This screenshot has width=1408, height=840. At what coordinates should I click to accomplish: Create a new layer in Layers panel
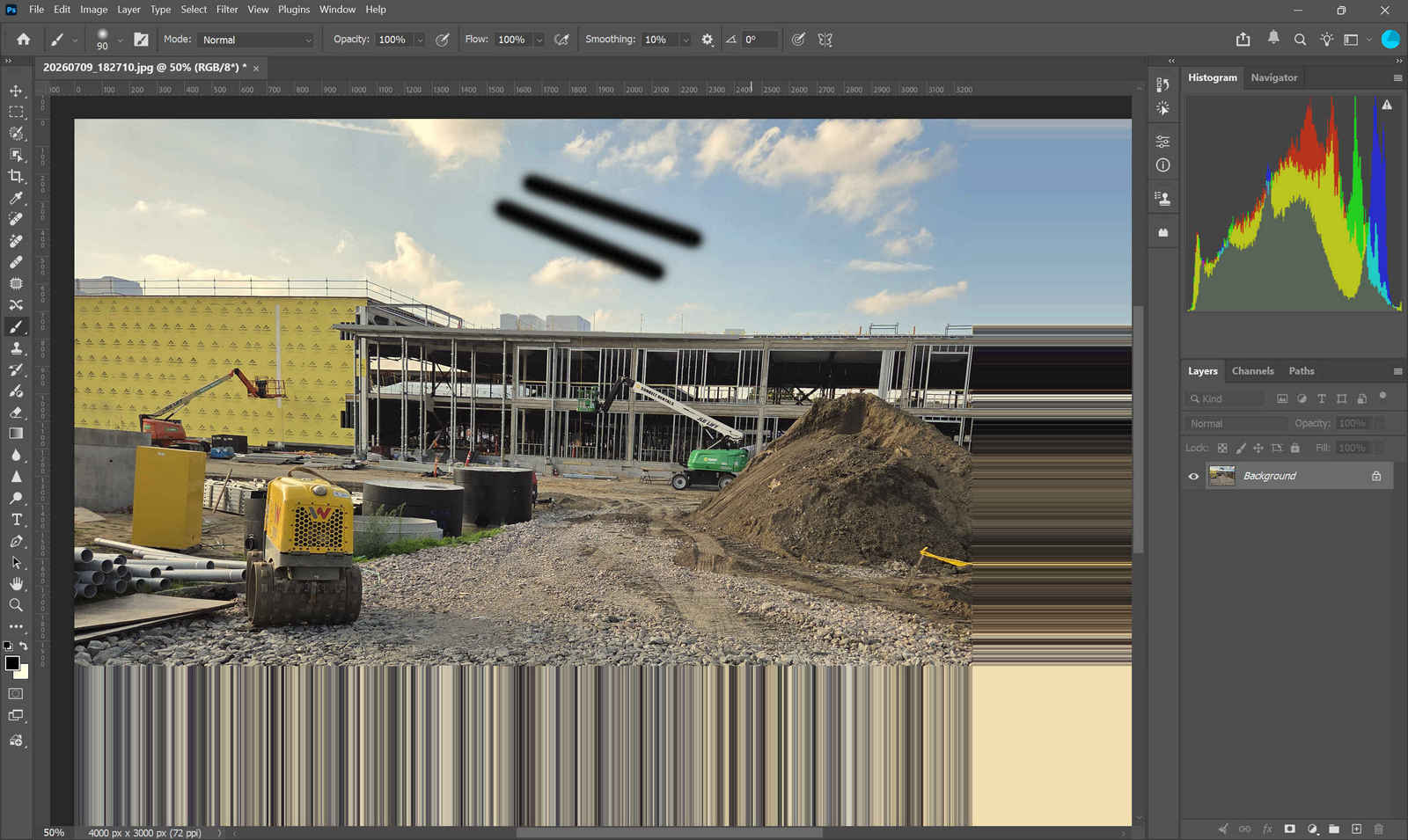coord(1356,829)
